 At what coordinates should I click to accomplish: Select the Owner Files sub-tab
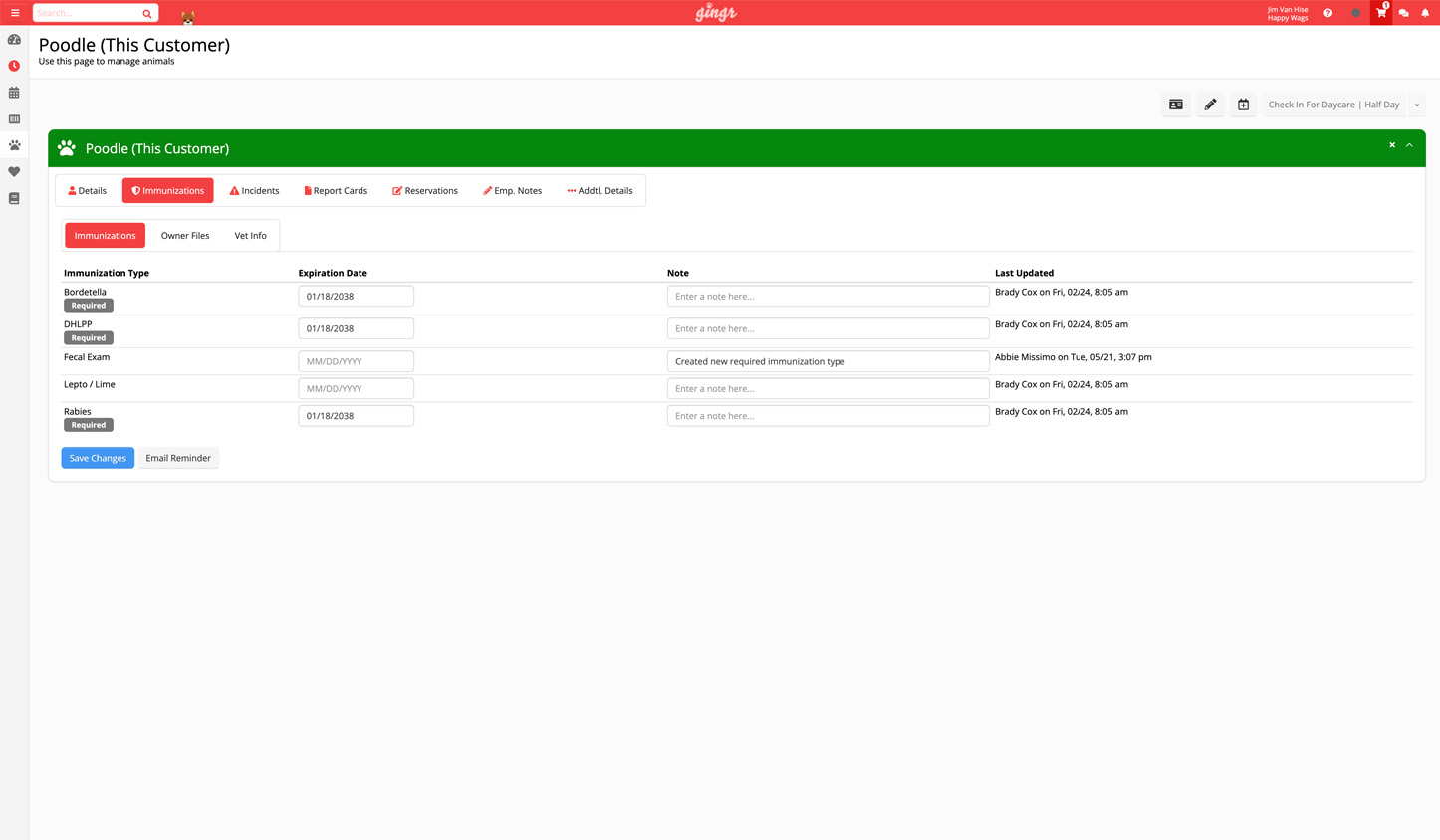point(185,236)
